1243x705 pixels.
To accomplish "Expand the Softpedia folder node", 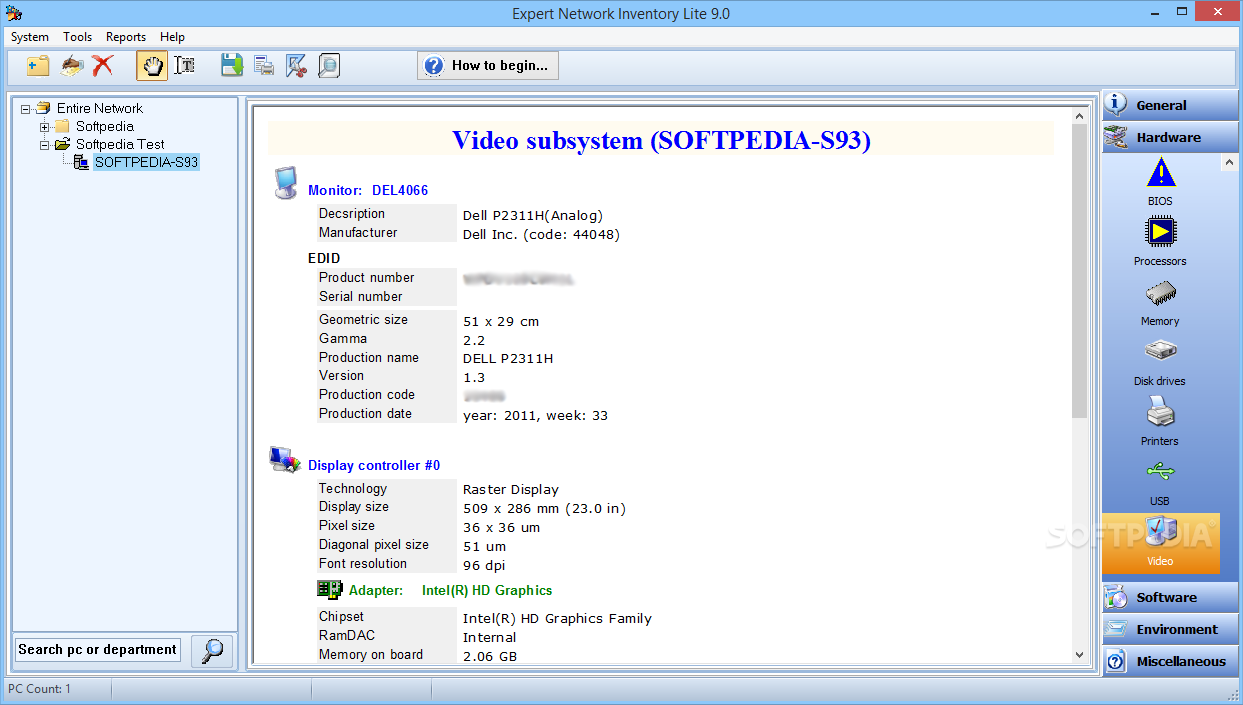I will (x=44, y=127).
